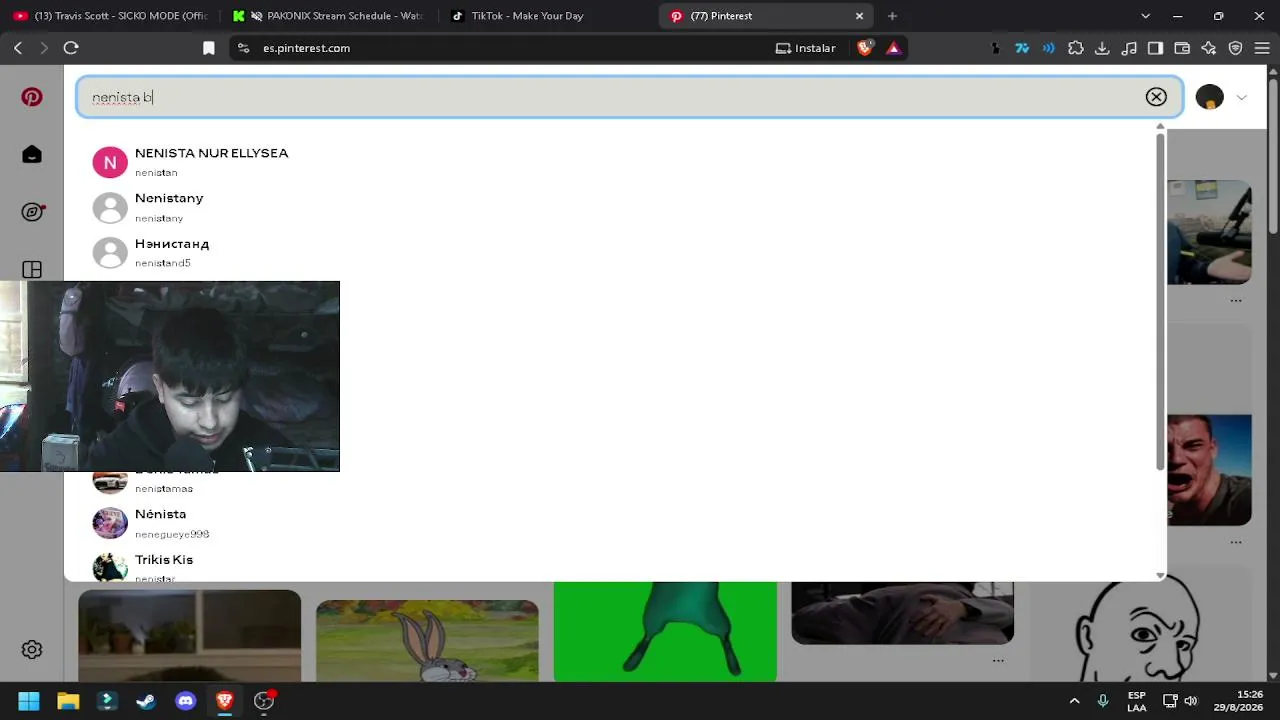
Task: Open the Brave VPN shield icon
Action: pyautogui.click(x=1236, y=48)
